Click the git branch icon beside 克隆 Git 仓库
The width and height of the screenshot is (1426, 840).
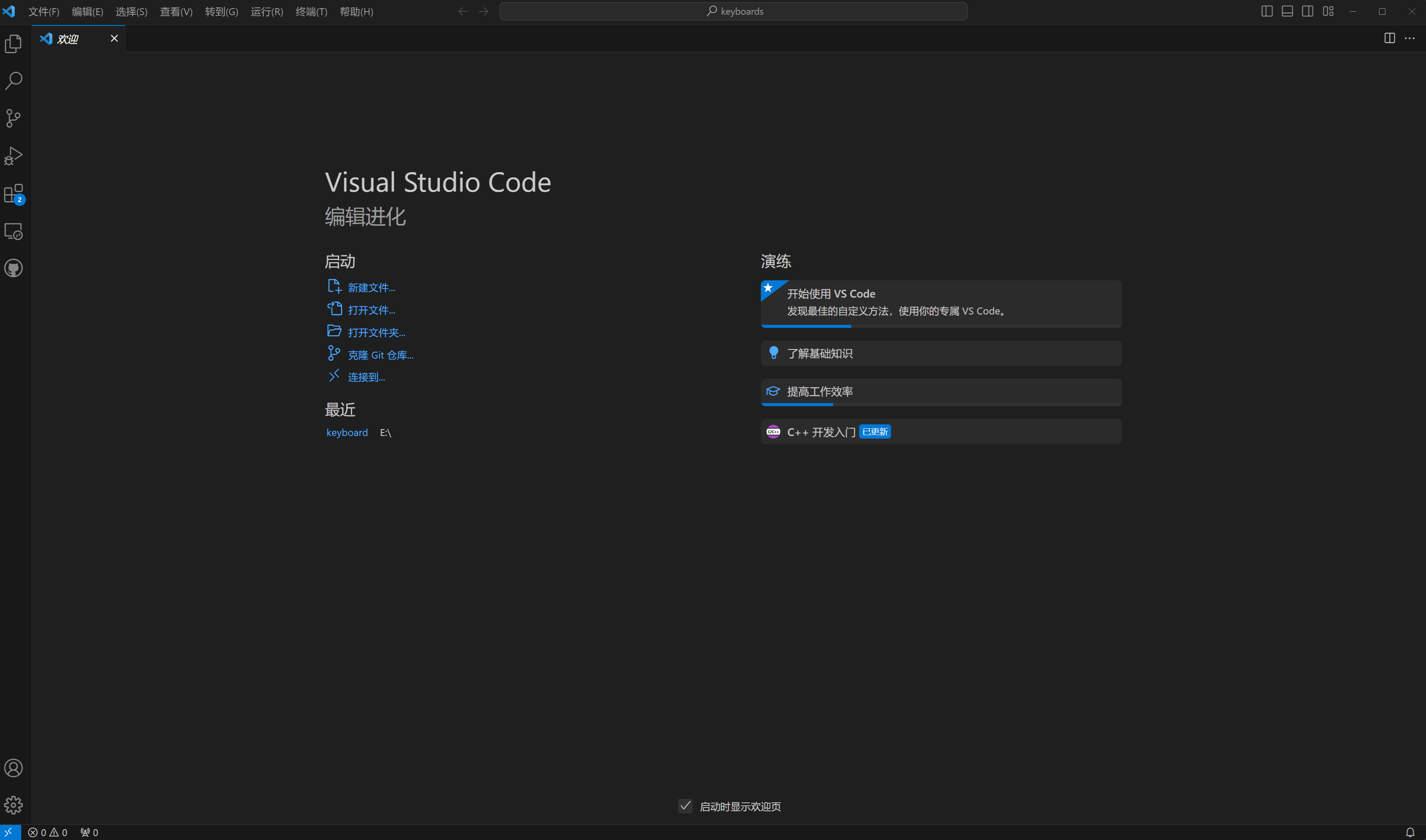[x=334, y=353]
